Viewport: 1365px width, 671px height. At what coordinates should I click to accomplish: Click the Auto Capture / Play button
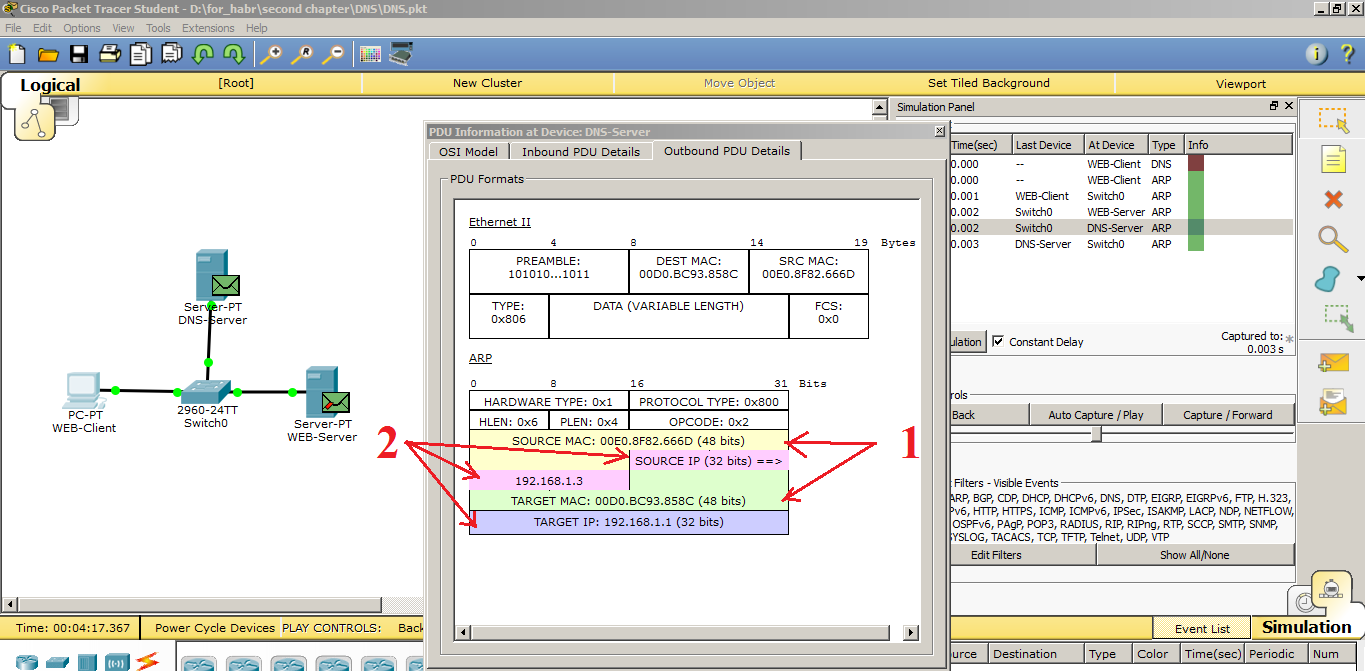coord(1095,415)
